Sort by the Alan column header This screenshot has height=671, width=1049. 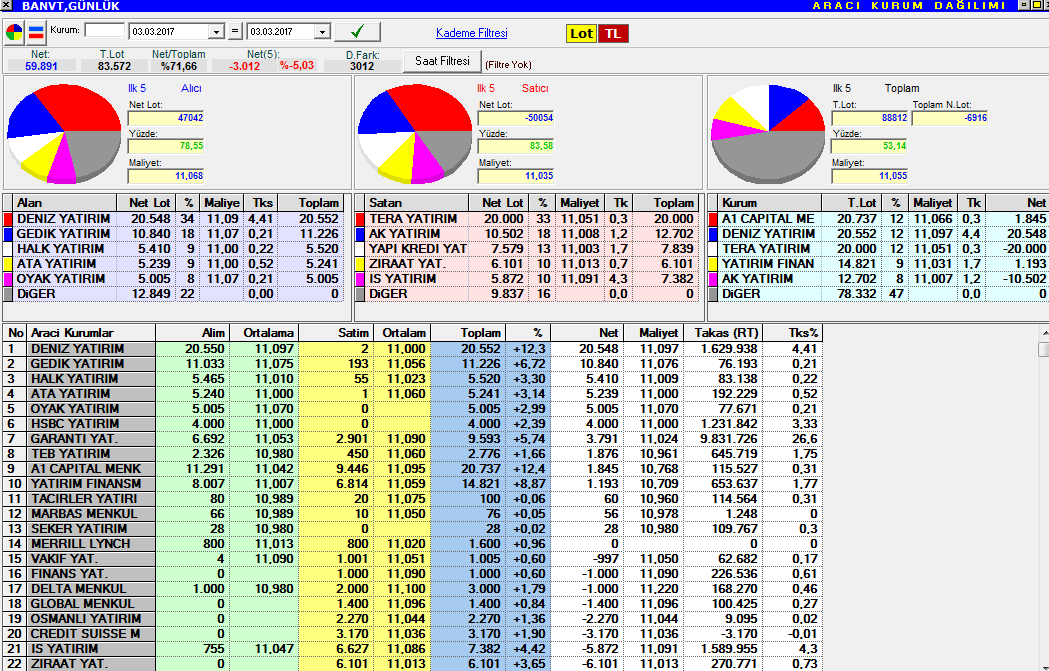(65, 203)
